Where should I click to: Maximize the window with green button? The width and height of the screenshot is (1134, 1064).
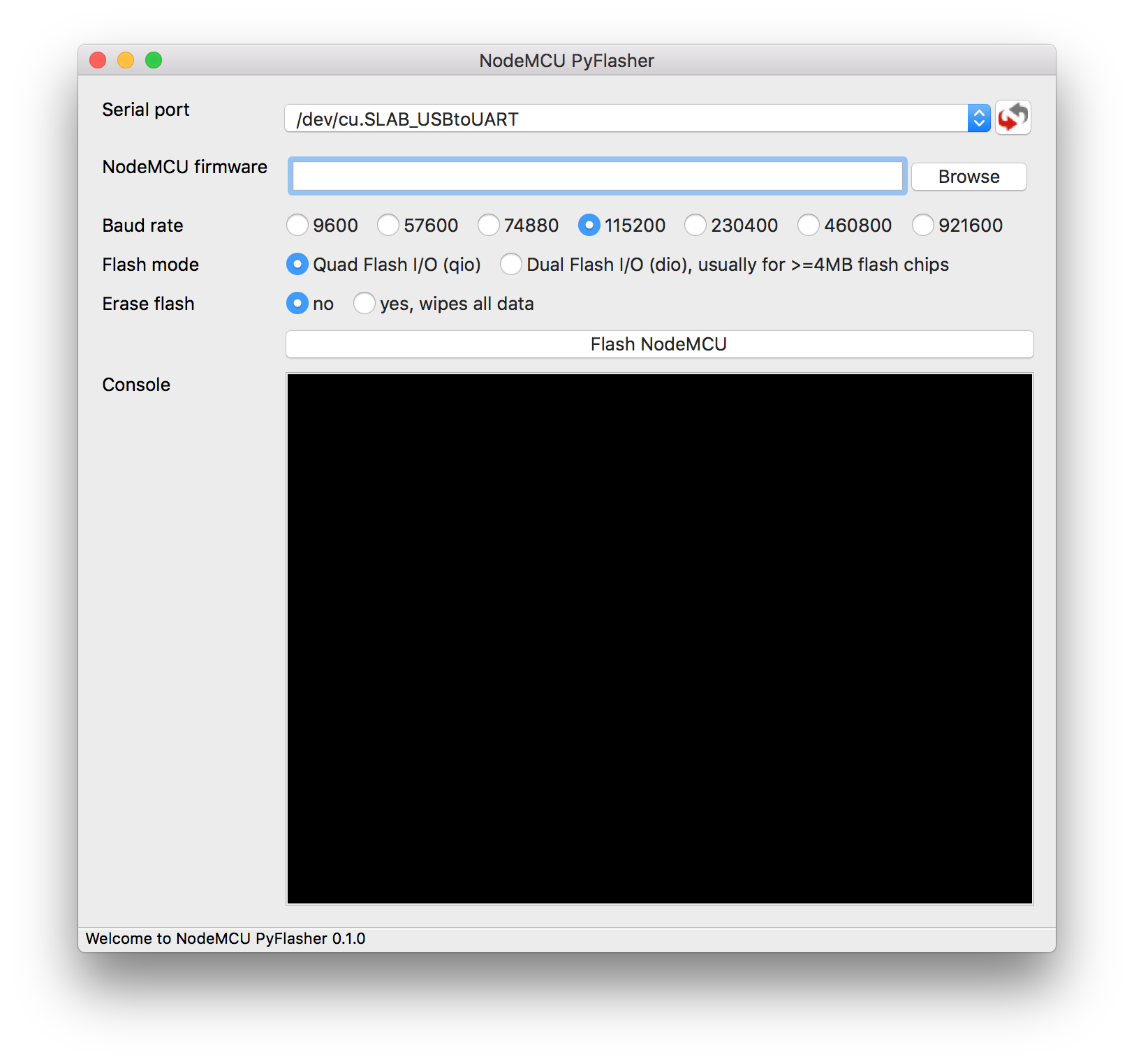pyautogui.click(x=154, y=60)
